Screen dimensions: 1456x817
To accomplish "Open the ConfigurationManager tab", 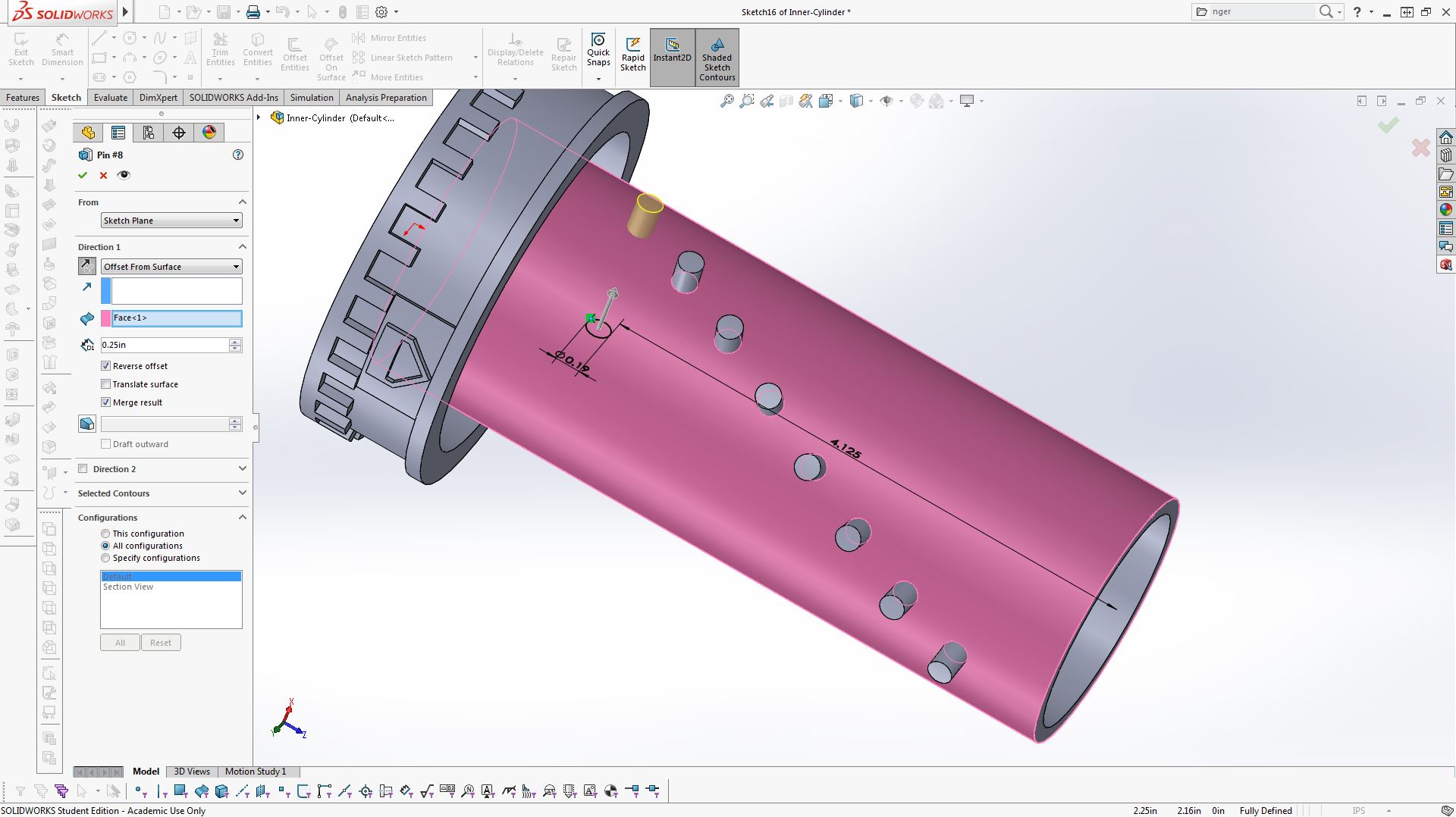I will coord(149,133).
